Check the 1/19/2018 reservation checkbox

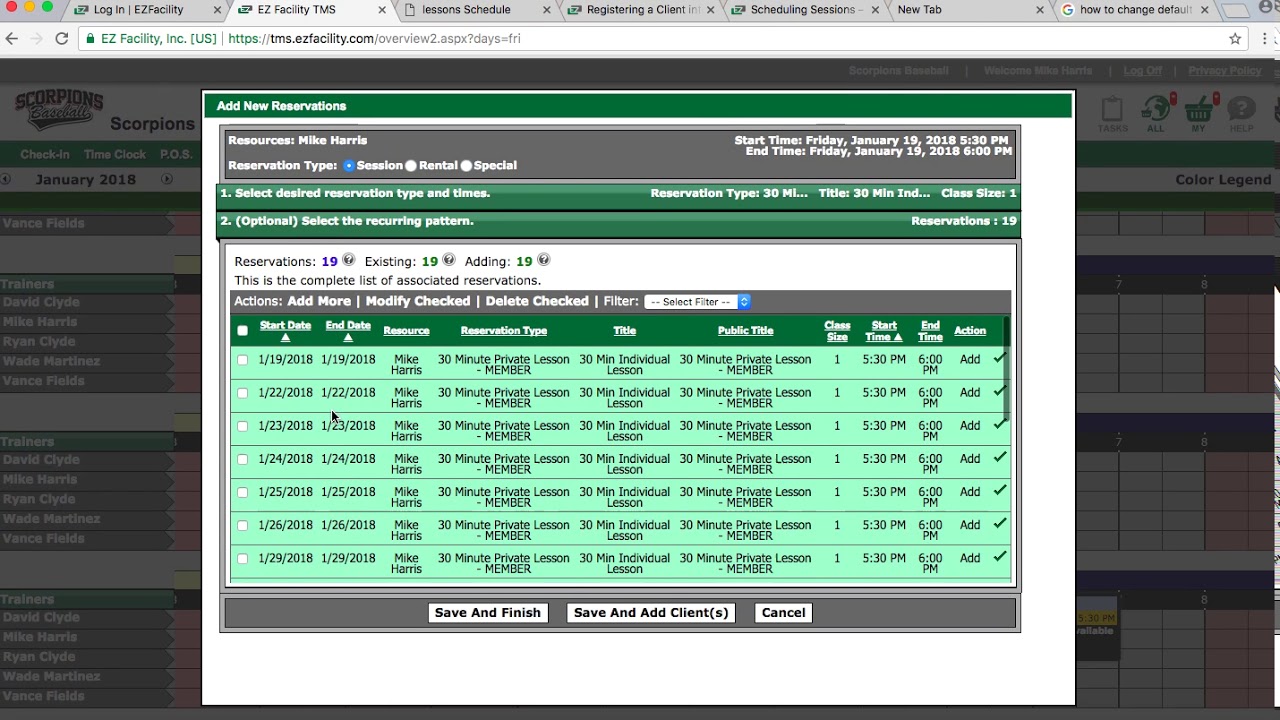tap(242, 360)
